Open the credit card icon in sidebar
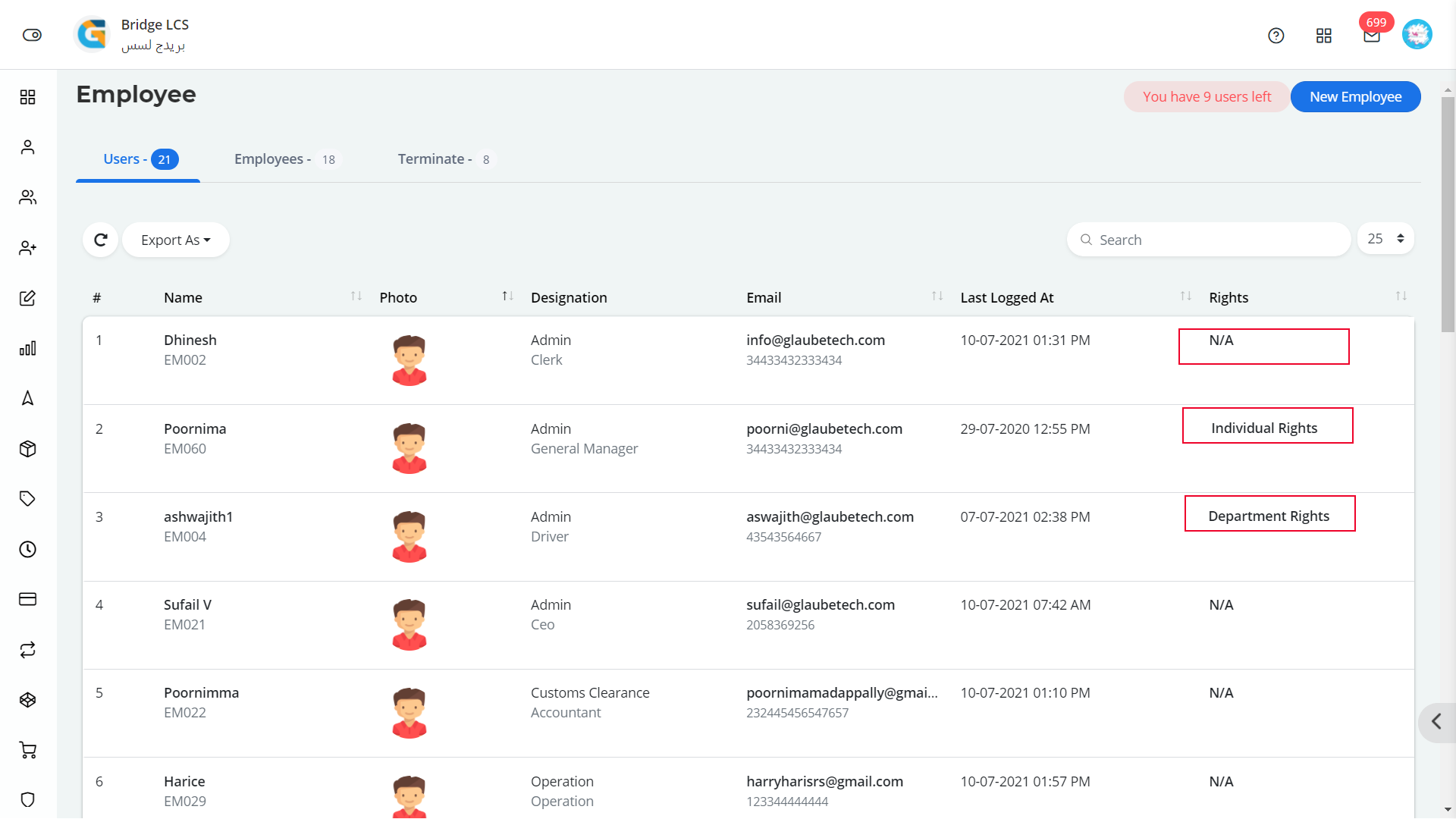 (x=28, y=599)
